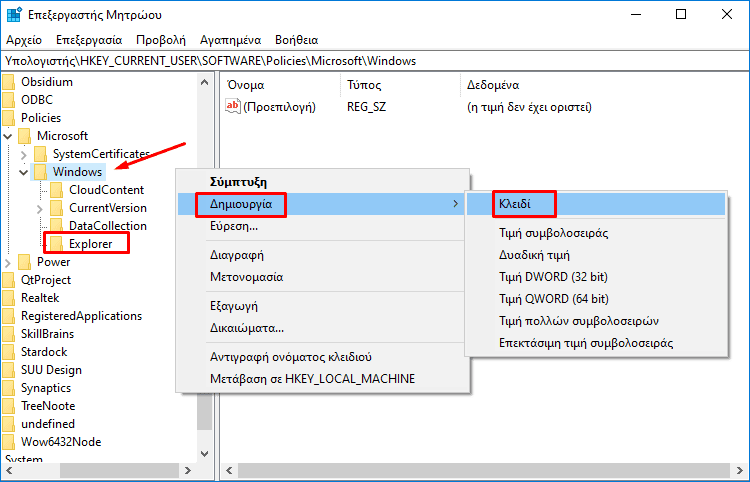
Task: Open the Αρχείο menu
Action: coord(24,40)
